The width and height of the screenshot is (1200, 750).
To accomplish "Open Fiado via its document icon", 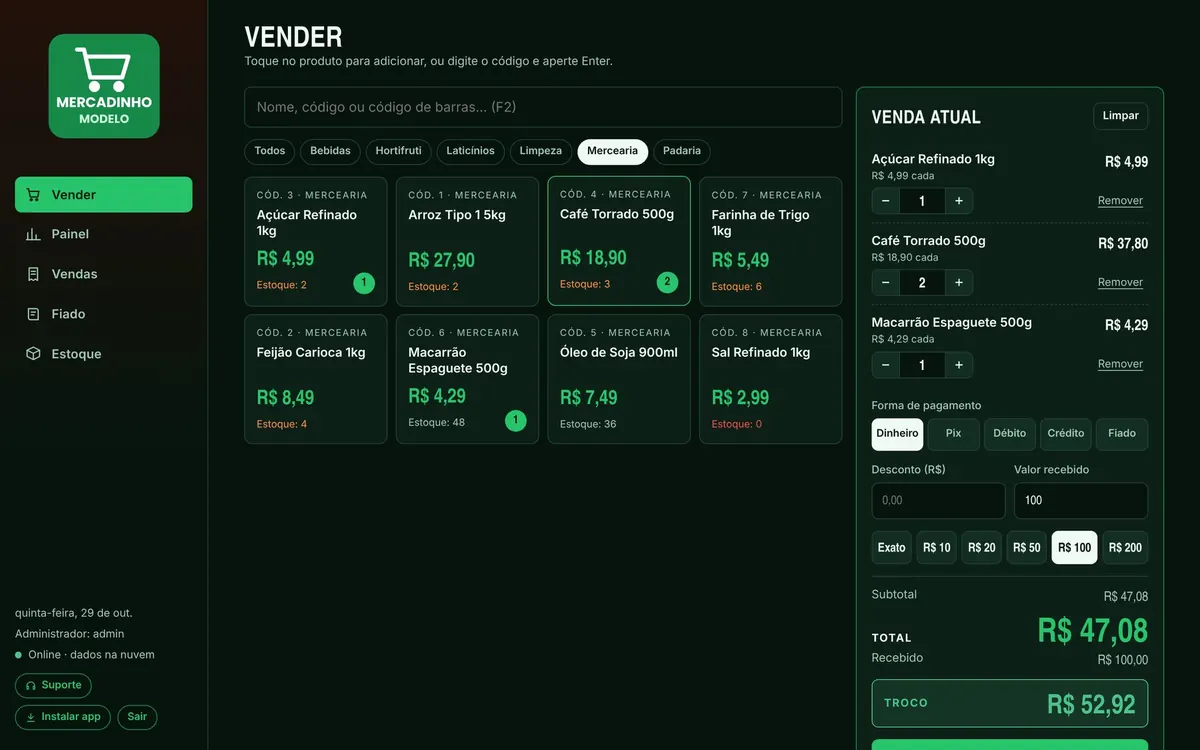I will click(x=34, y=314).
